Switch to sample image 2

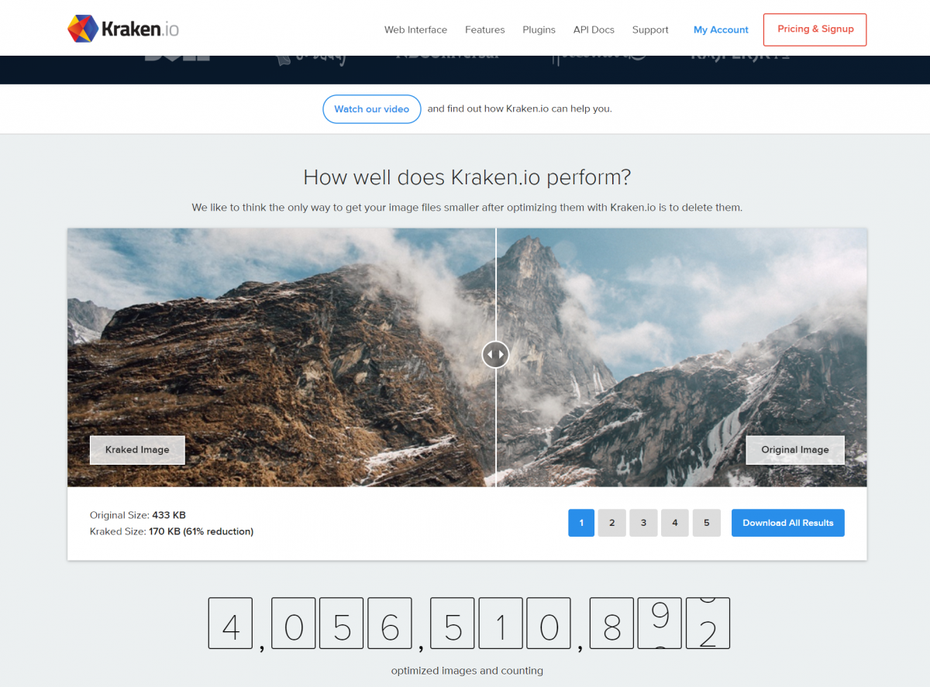pos(612,523)
